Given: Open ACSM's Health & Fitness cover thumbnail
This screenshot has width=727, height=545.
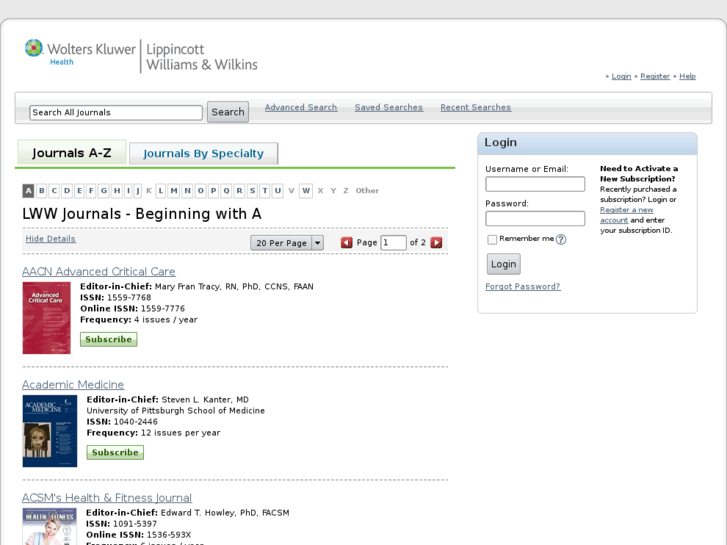Looking at the screenshot, I should pyautogui.click(x=50, y=526).
